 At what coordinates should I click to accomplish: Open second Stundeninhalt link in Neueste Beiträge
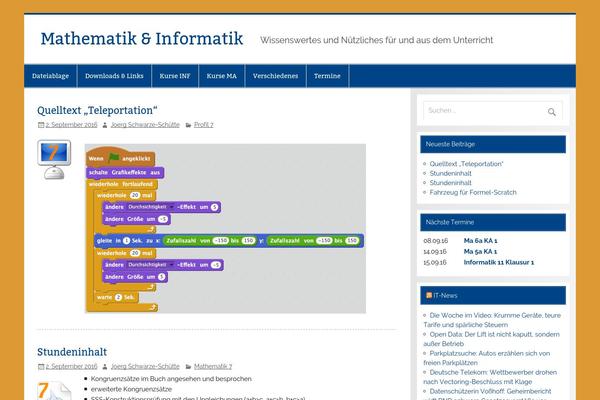pyautogui.click(x=450, y=183)
